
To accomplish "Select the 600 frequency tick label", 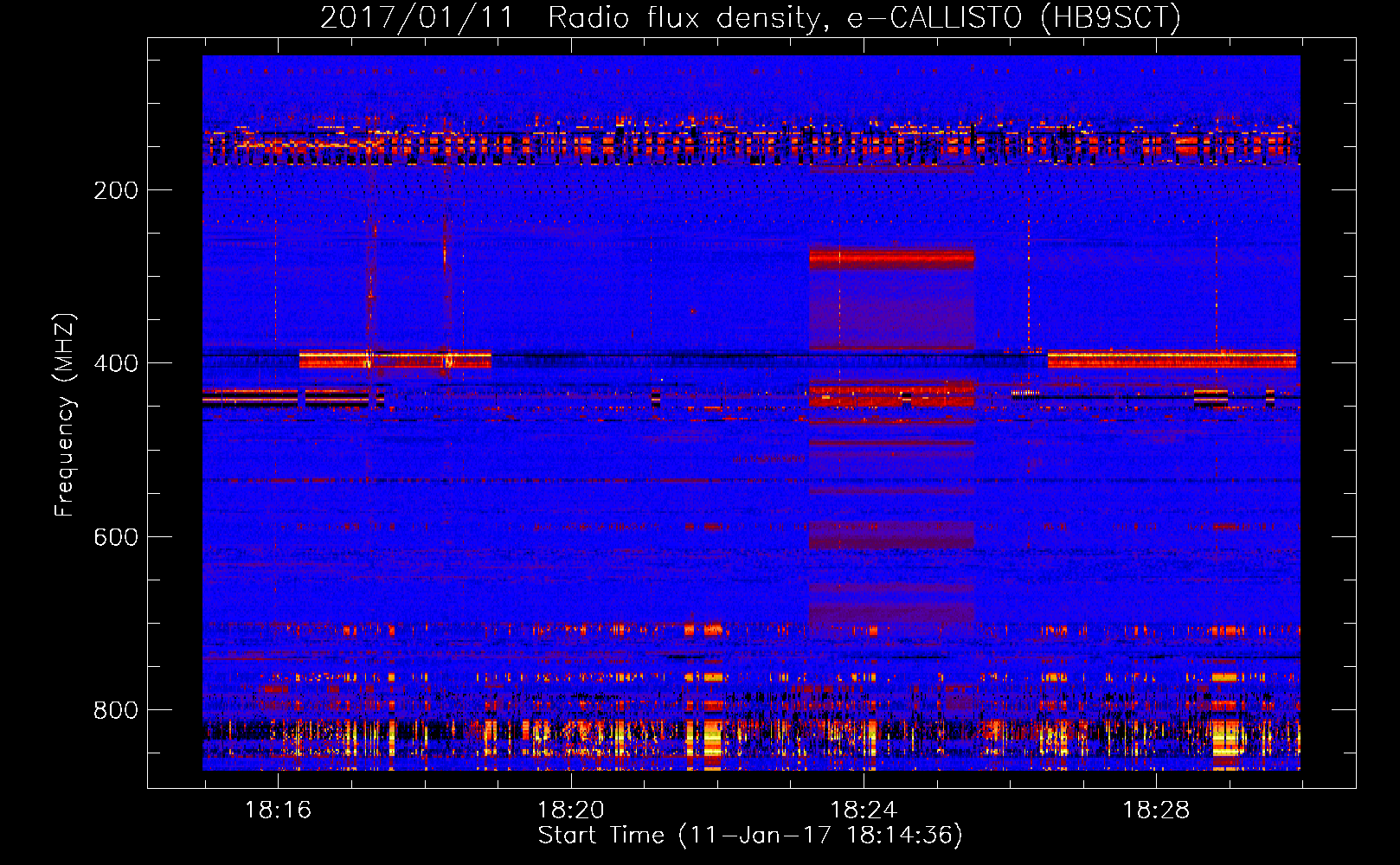I will 116,537.
